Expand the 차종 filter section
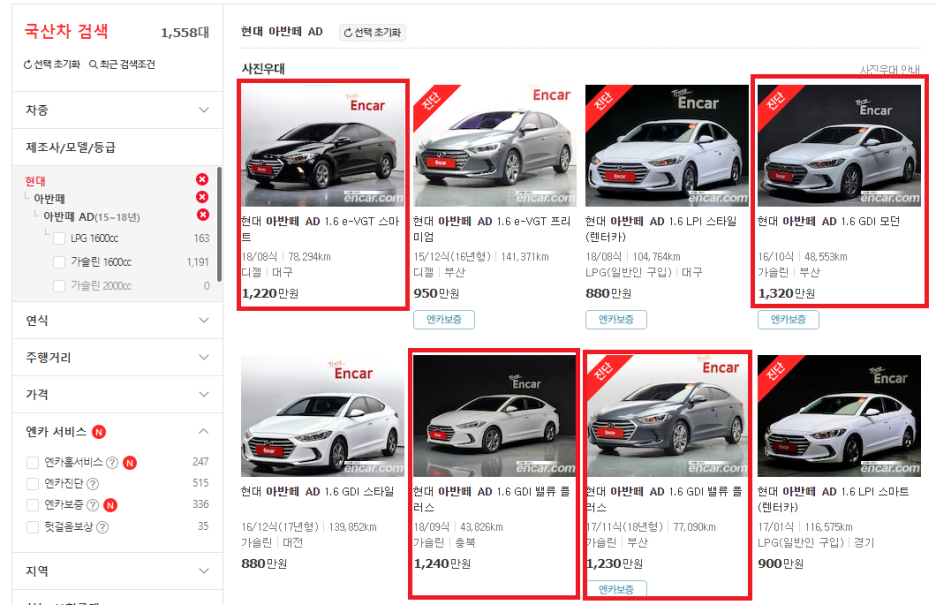 [x=117, y=110]
